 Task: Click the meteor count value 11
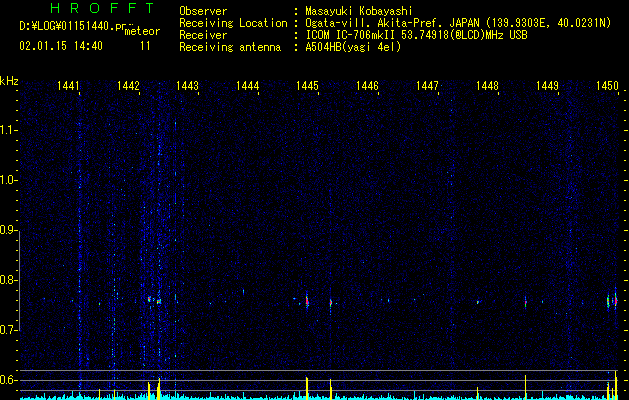coord(145,46)
